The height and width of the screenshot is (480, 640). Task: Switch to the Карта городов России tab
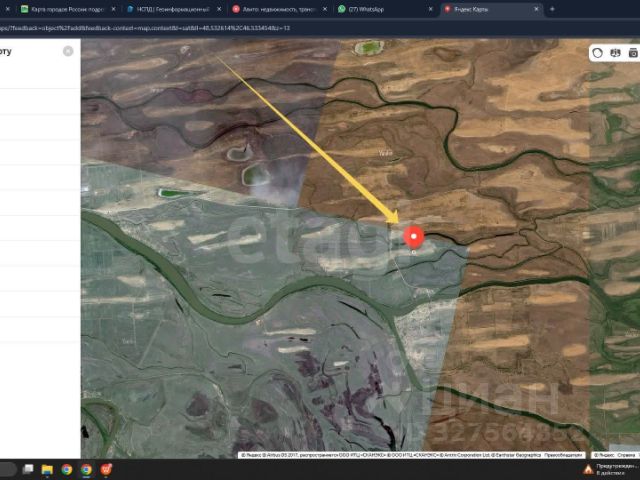[x=67, y=9]
